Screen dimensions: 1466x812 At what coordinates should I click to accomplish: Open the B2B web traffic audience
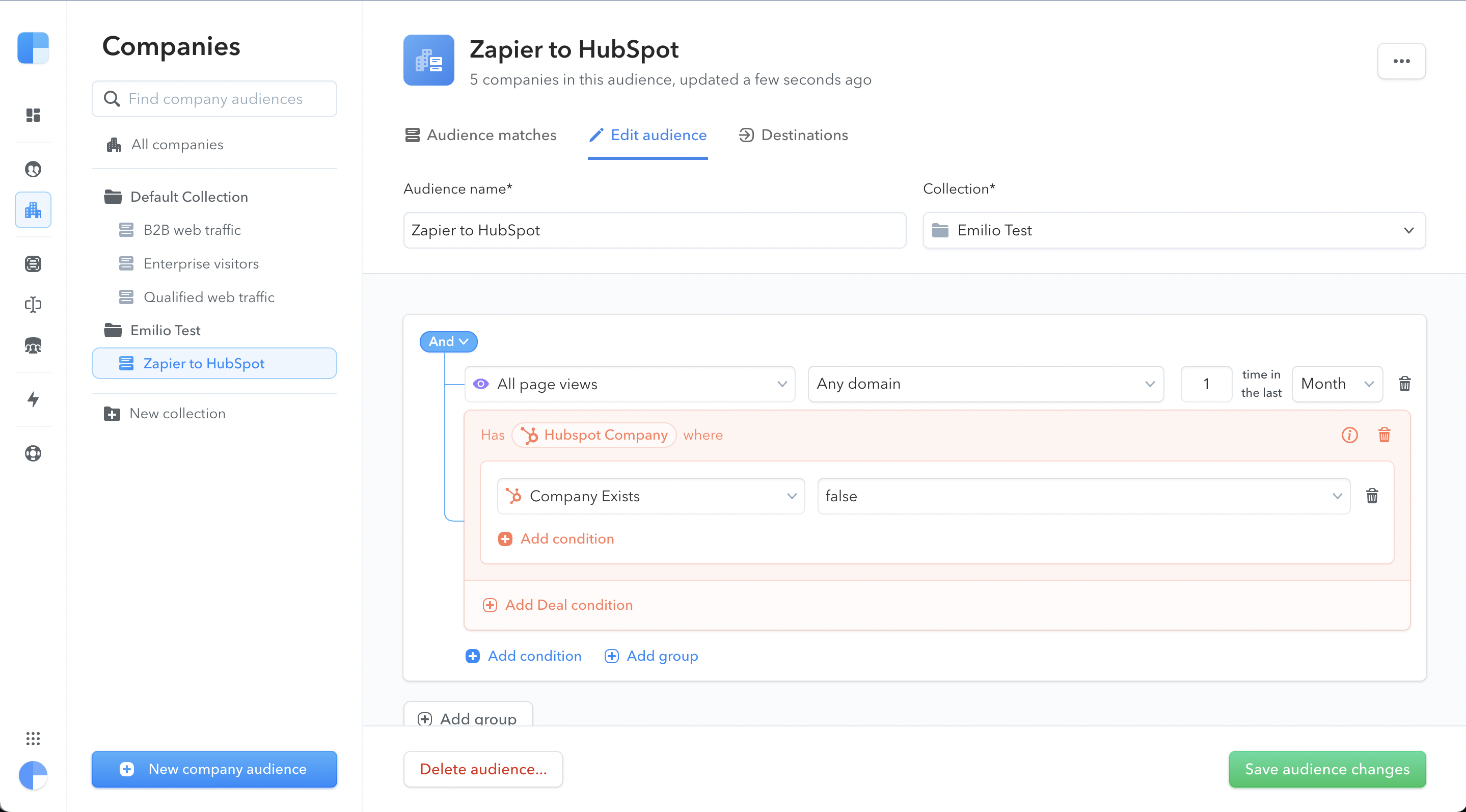[x=180, y=230]
